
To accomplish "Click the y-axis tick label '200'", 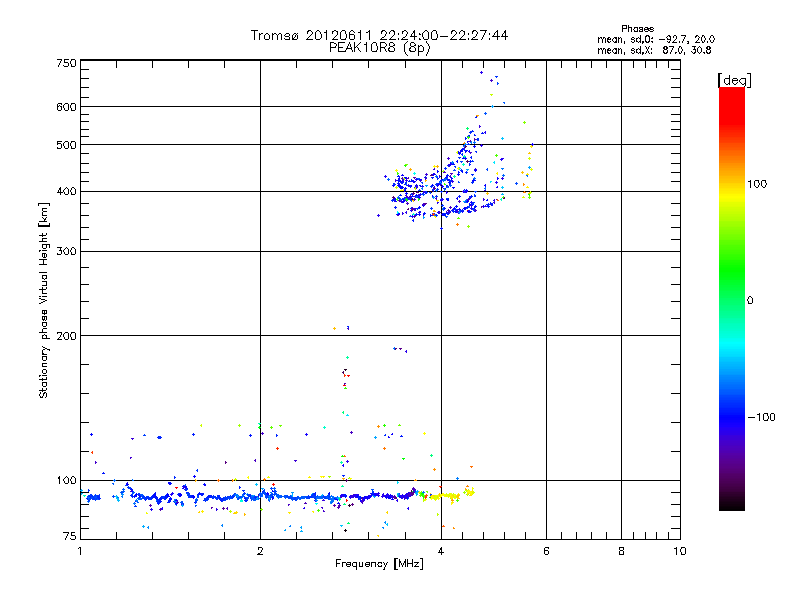I will (x=66, y=336).
